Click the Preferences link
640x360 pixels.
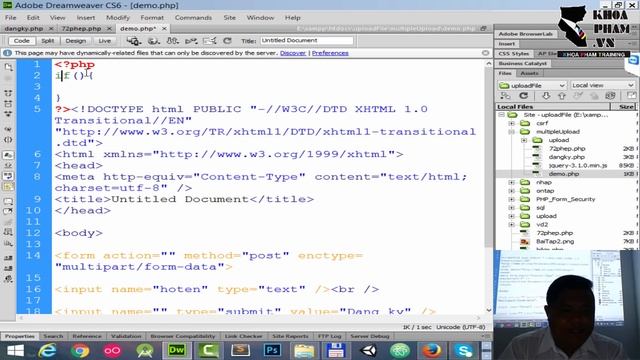(x=330, y=53)
